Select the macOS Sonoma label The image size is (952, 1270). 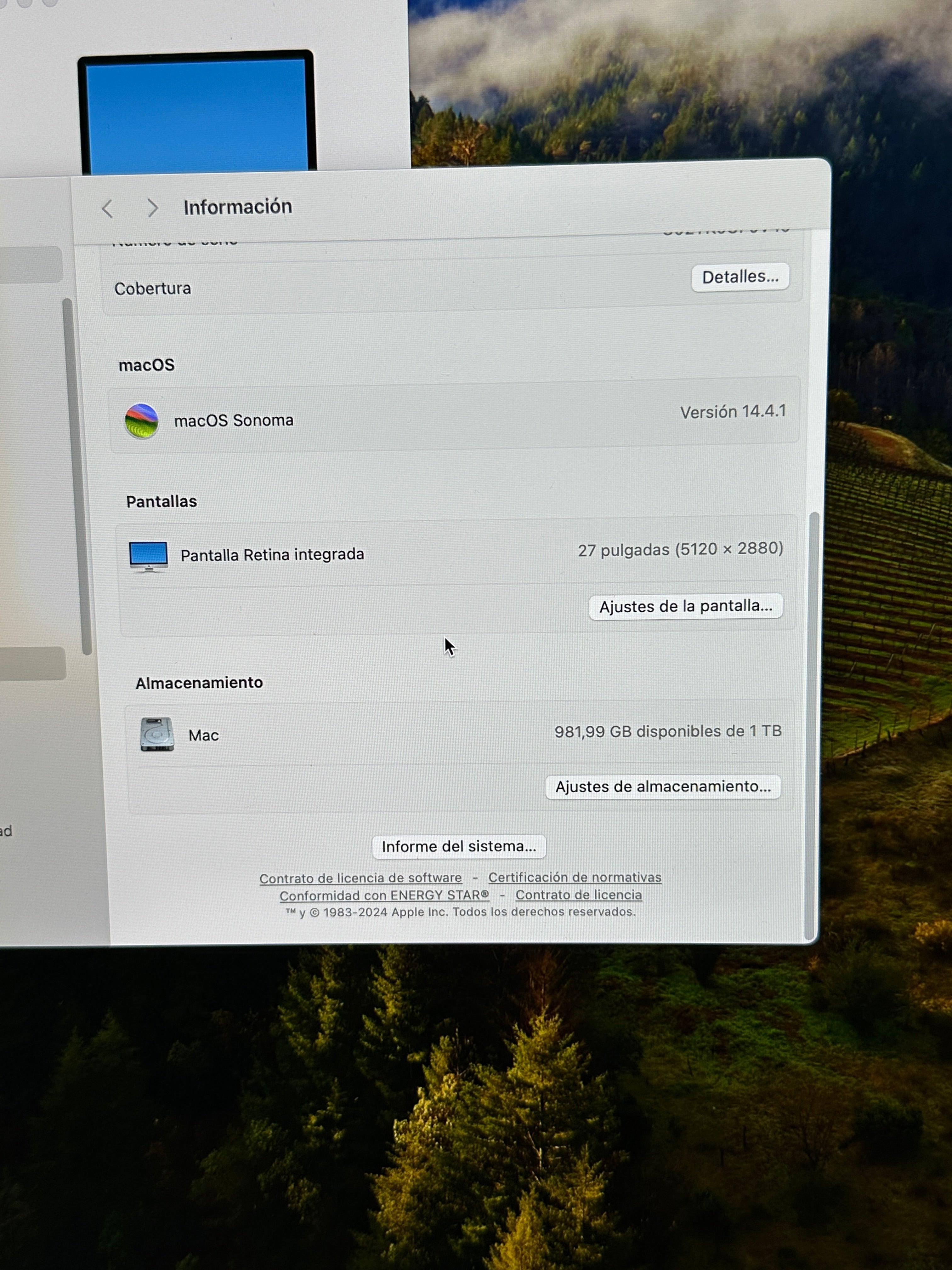coord(234,420)
